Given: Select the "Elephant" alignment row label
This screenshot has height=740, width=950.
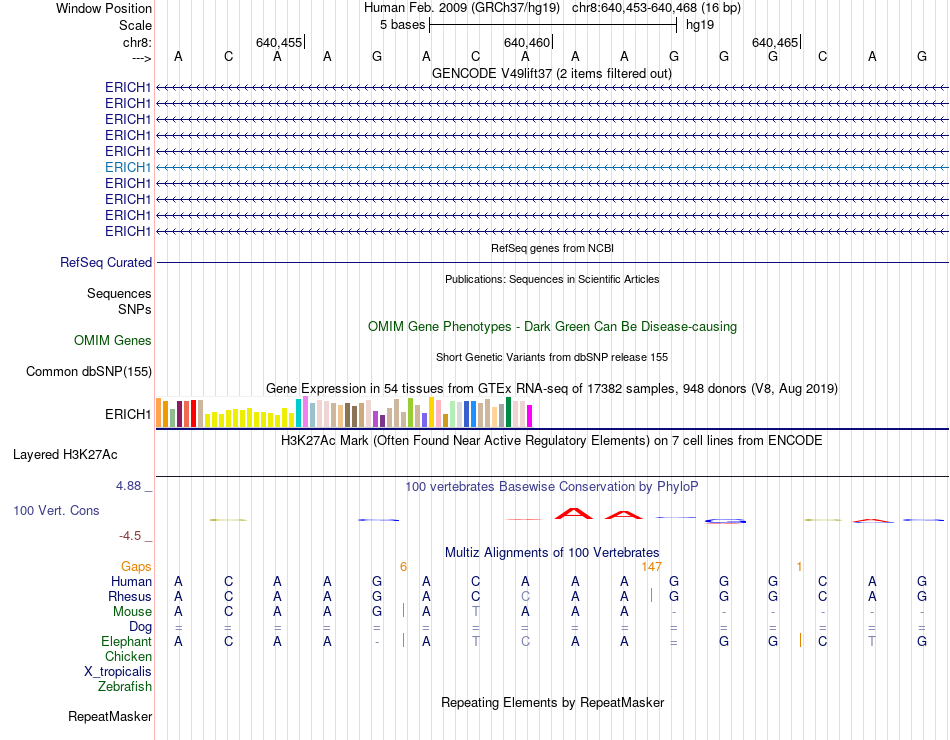Looking at the screenshot, I should click(127, 642).
